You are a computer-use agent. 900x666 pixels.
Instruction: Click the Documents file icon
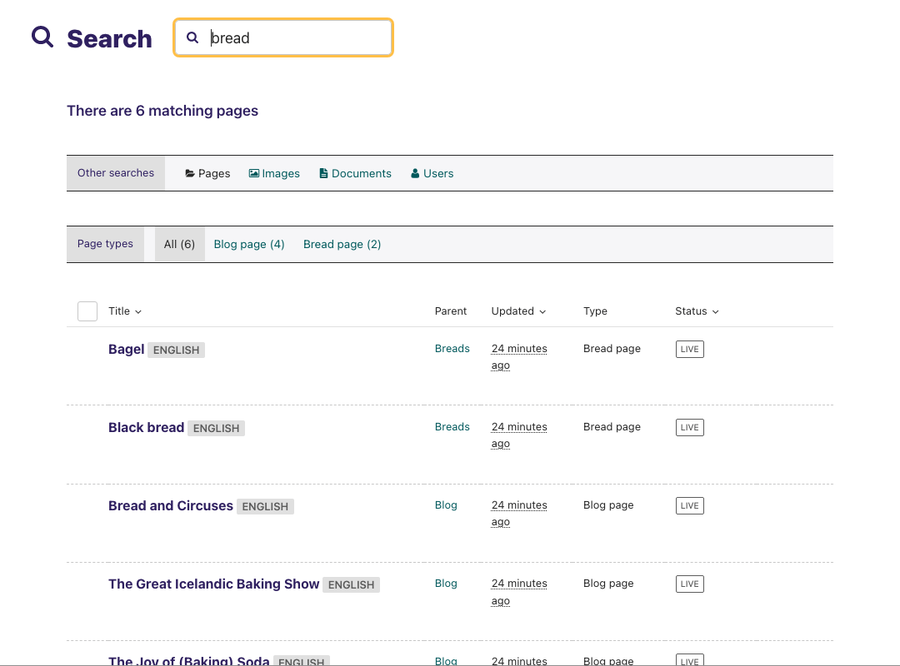(324, 173)
